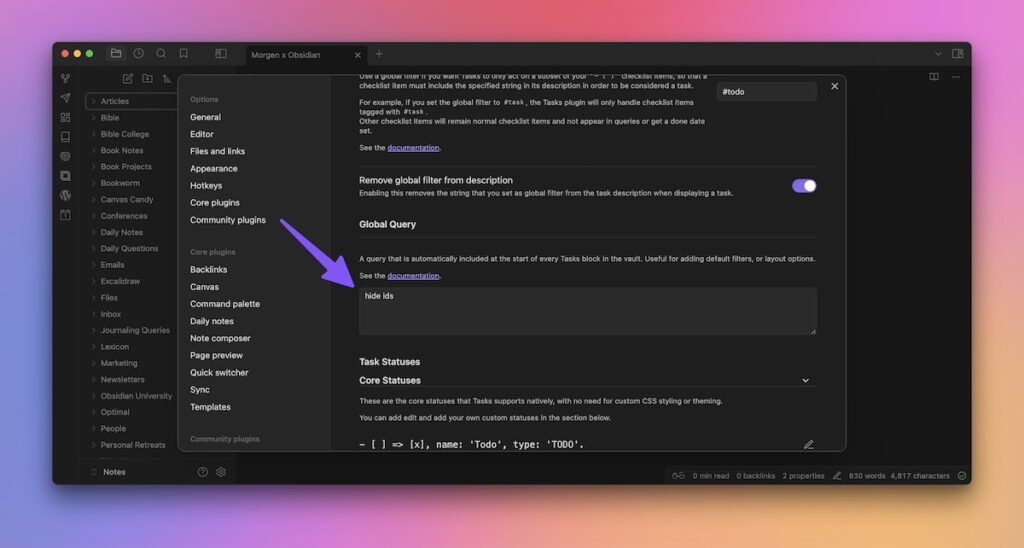Click the target circle ribbon icon
Image resolution: width=1024 pixels, height=548 pixels.
tap(65, 156)
